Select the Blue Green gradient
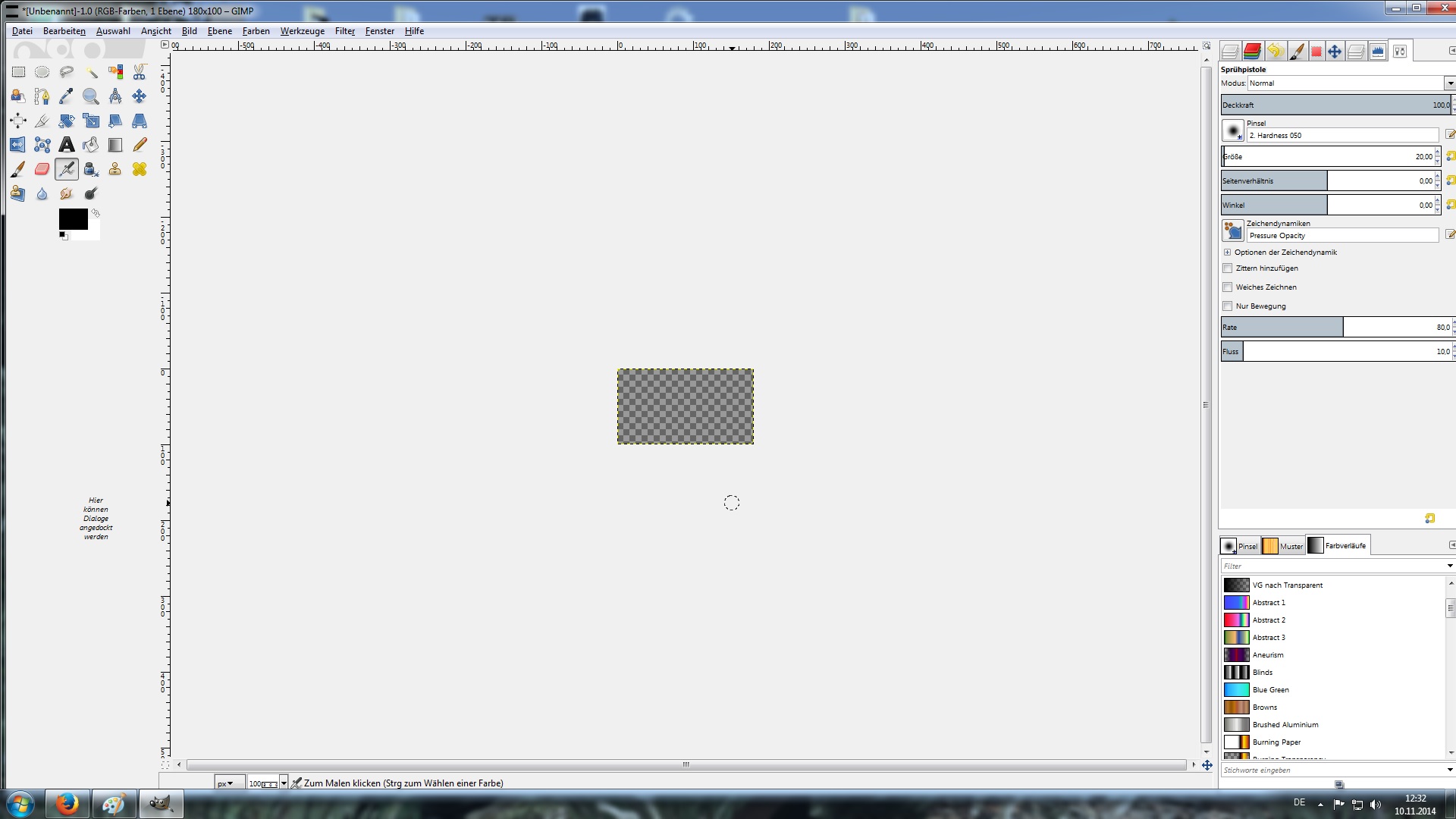The width and height of the screenshot is (1456, 819). point(1270,690)
